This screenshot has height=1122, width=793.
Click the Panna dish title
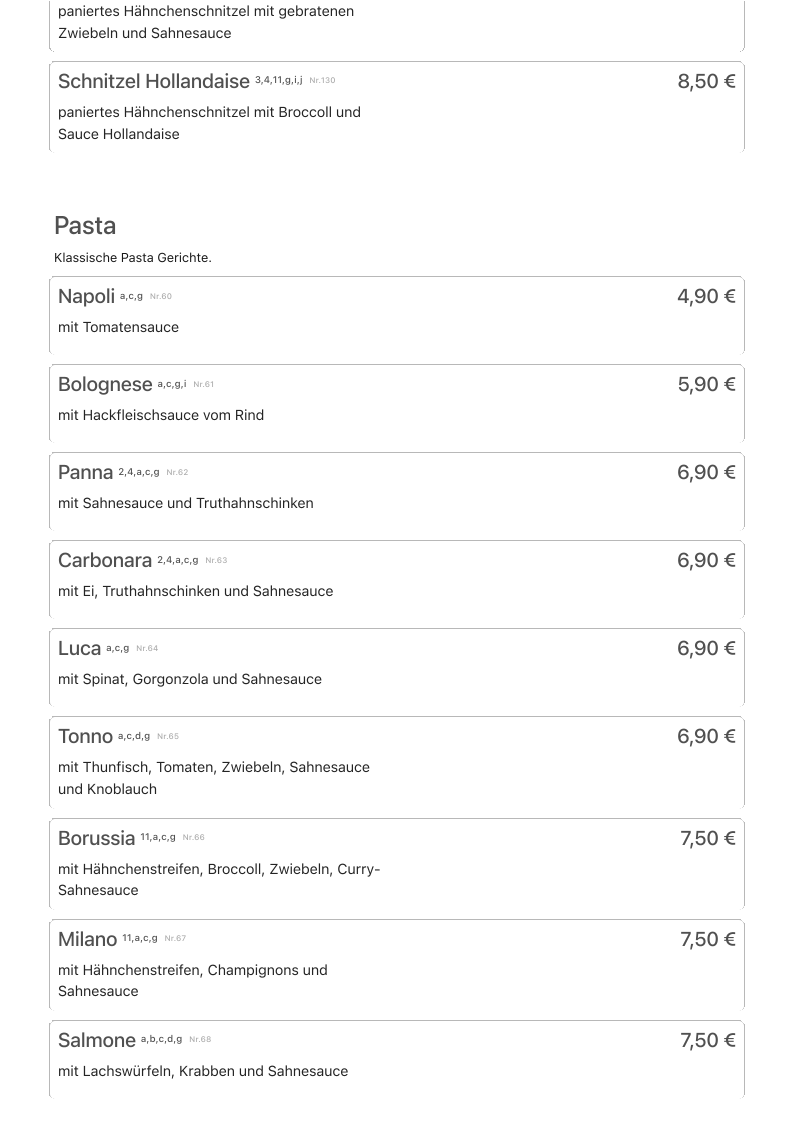click(85, 473)
